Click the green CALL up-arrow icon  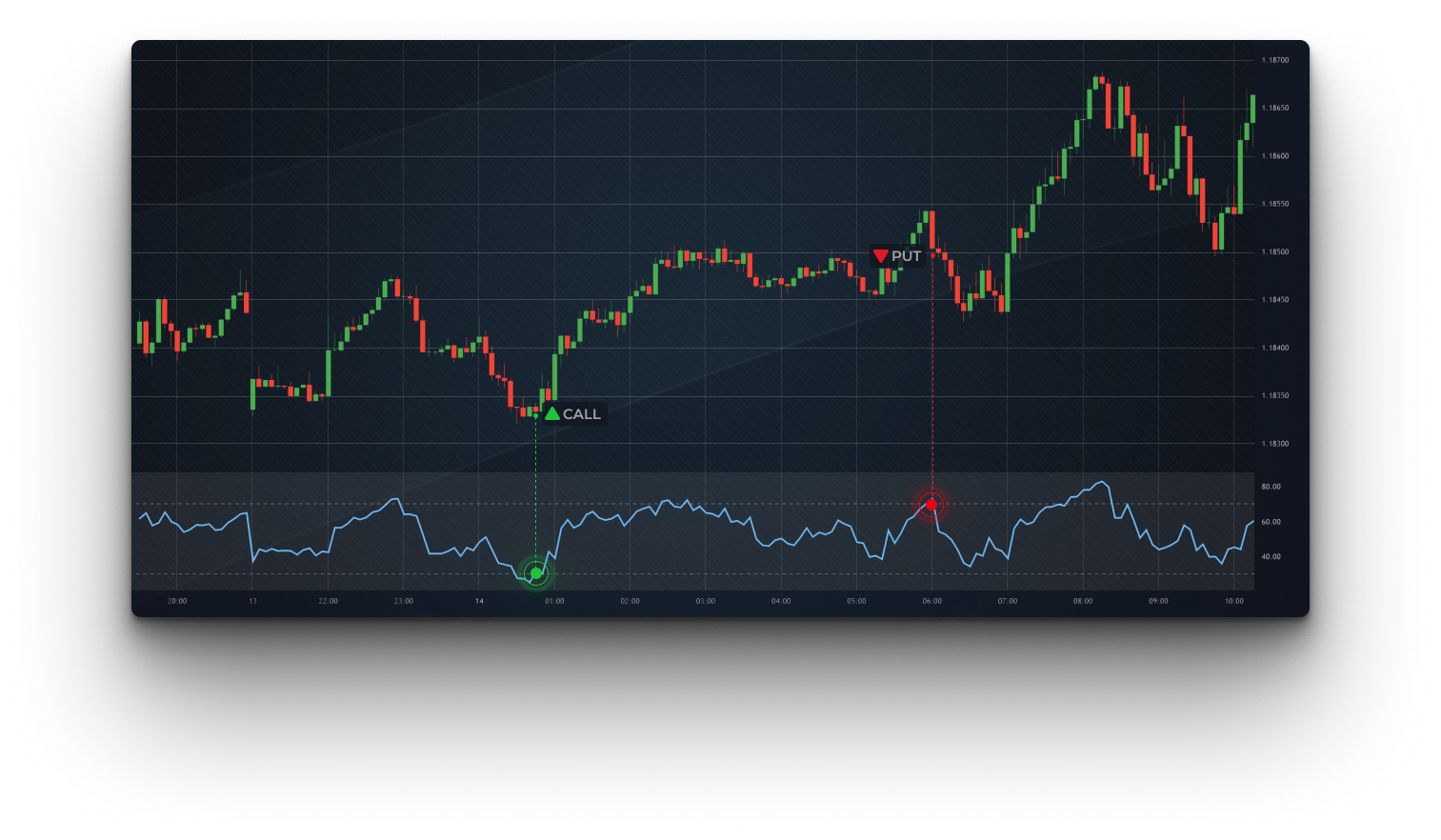(552, 413)
